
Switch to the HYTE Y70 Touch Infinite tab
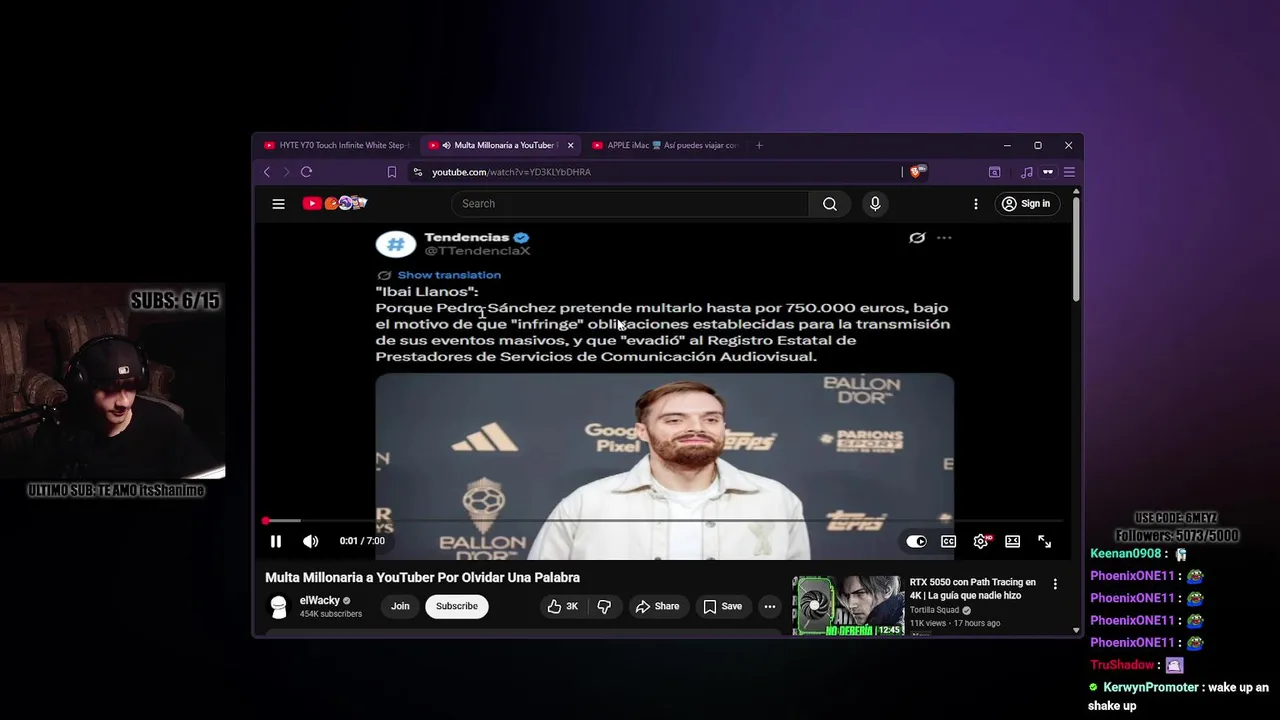coord(334,145)
